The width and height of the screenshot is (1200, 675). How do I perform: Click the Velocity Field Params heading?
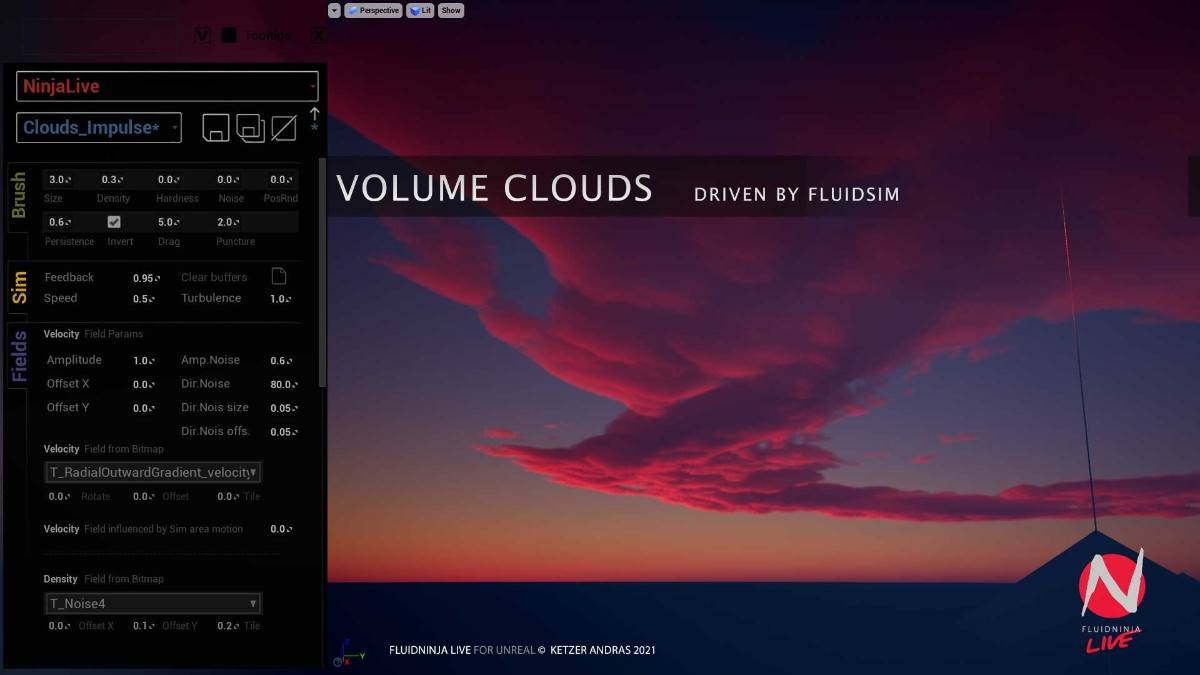tap(93, 334)
